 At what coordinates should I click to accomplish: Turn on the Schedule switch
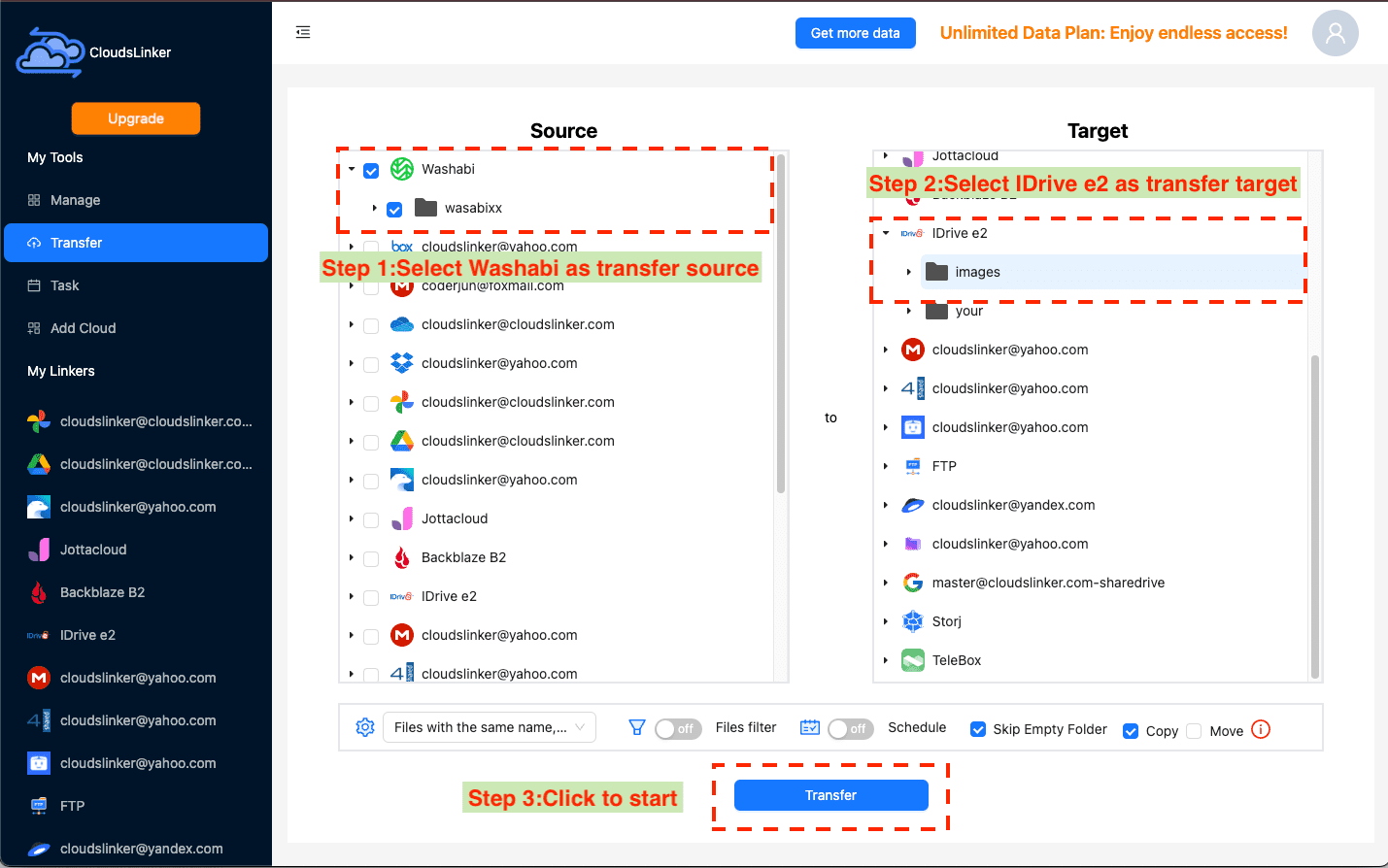tap(851, 728)
